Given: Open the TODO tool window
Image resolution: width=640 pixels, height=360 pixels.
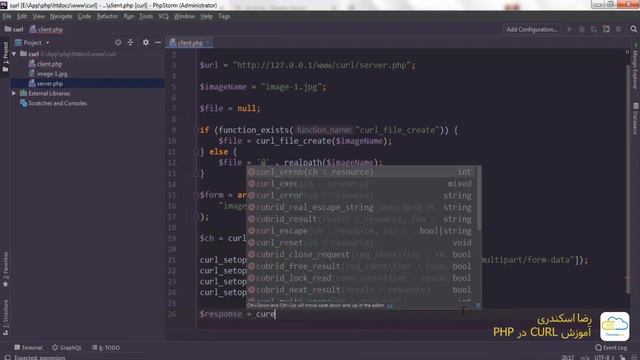Looking at the screenshot, I should [x=106, y=348].
